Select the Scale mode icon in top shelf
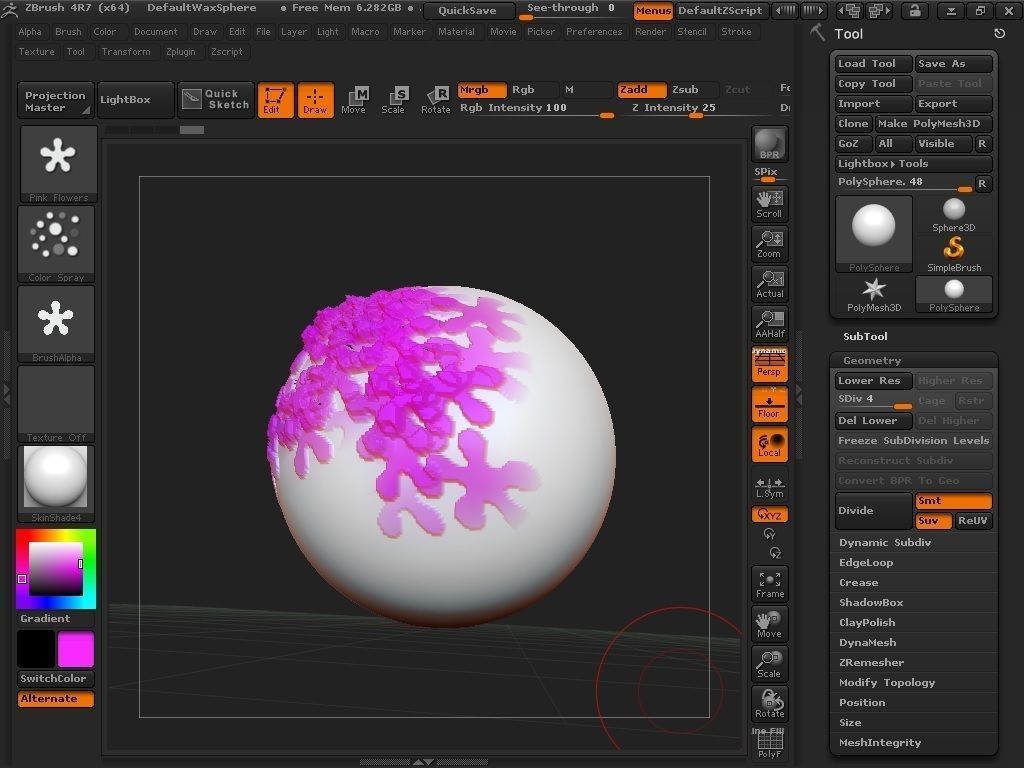Screen dimensions: 1024x768 (393, 100)
